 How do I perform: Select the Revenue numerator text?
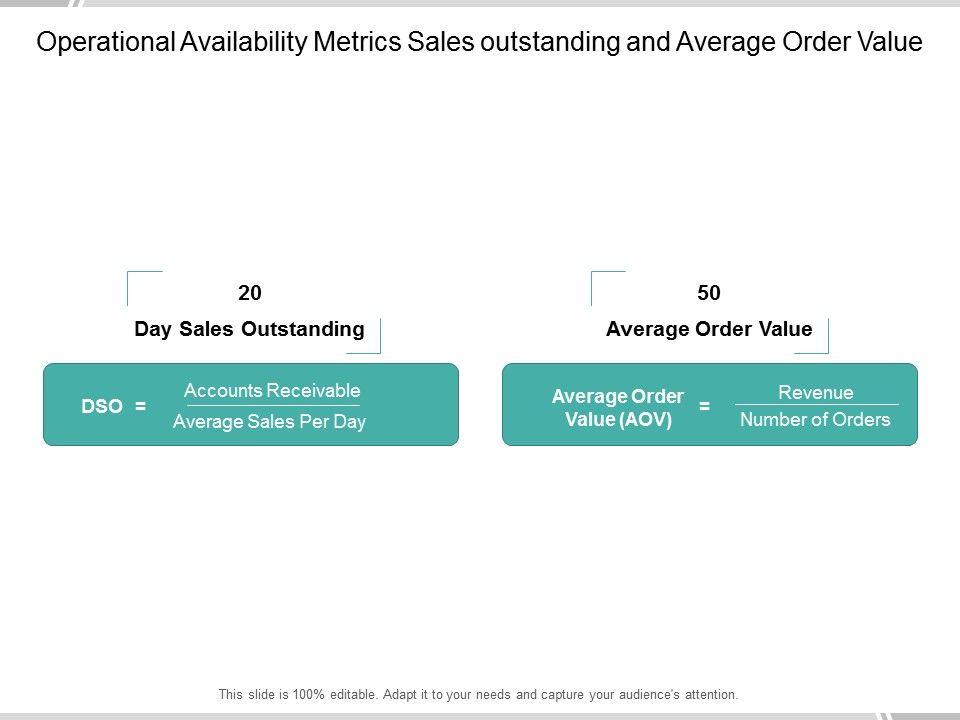[x=816, y=393]
